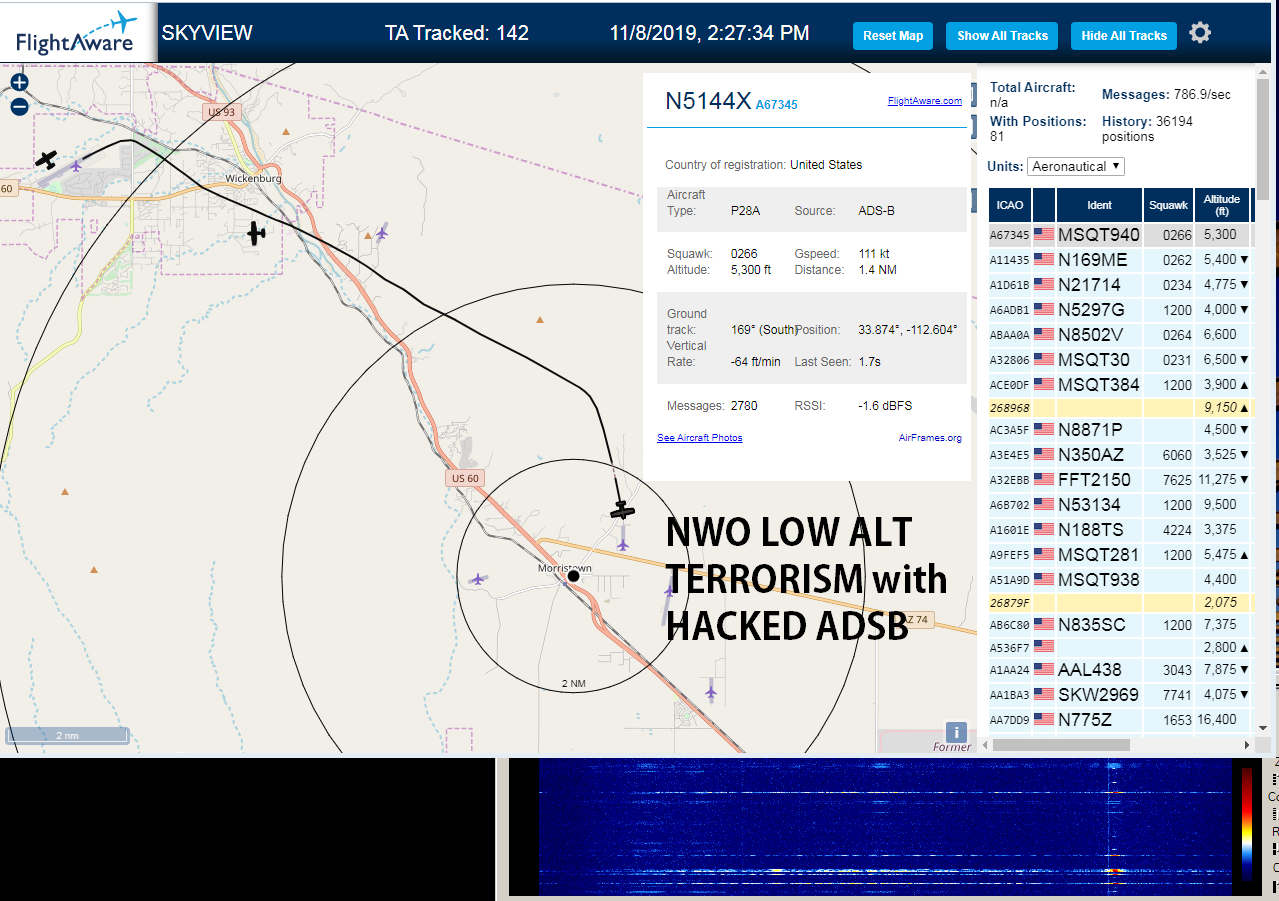This screenshot has width=1279, height=901.
Task: Select the selected black aircraft near Morristown
Action: tap(623, 510)
